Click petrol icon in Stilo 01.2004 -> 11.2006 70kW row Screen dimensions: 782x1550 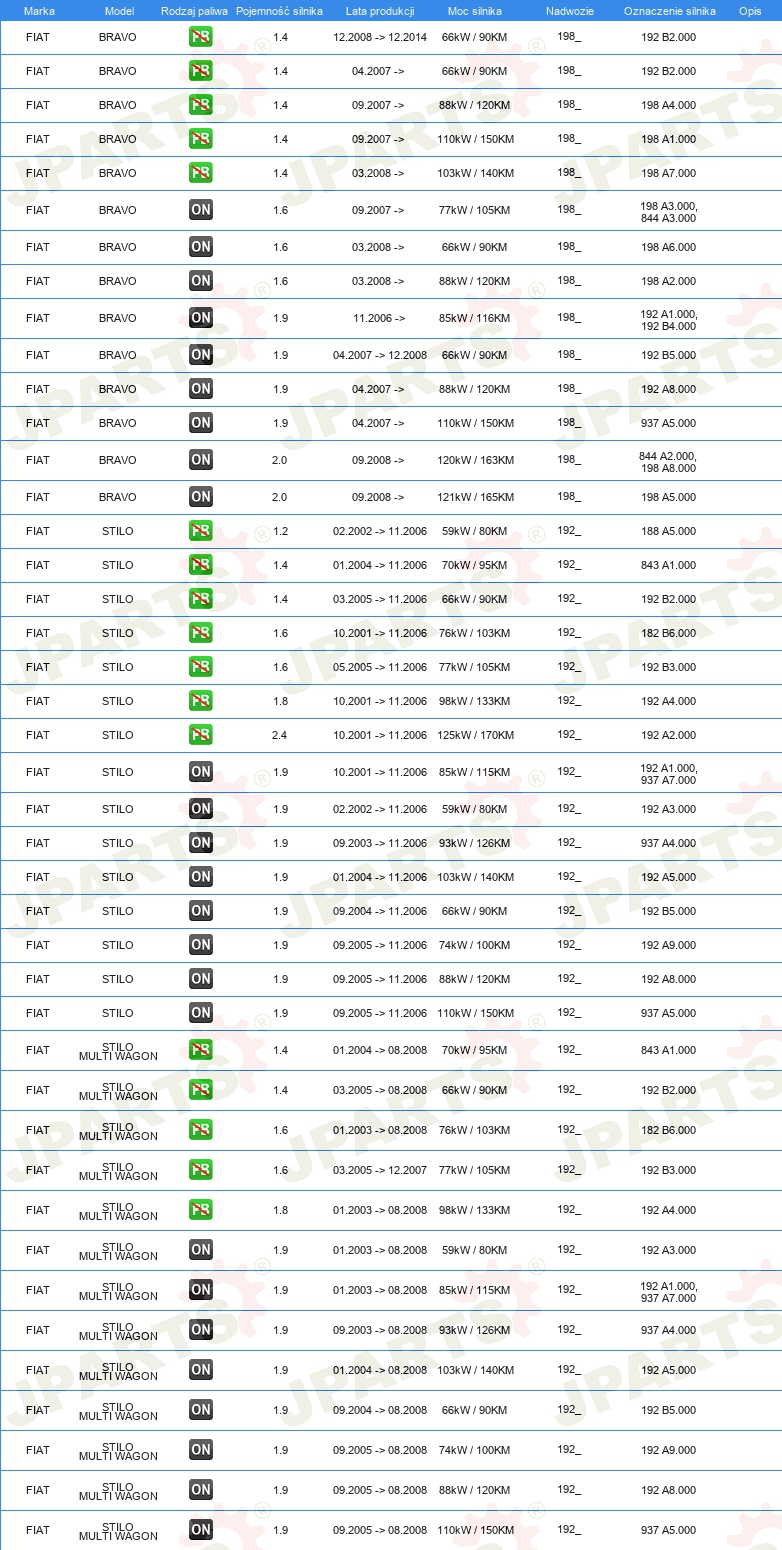tap(201, 565)
